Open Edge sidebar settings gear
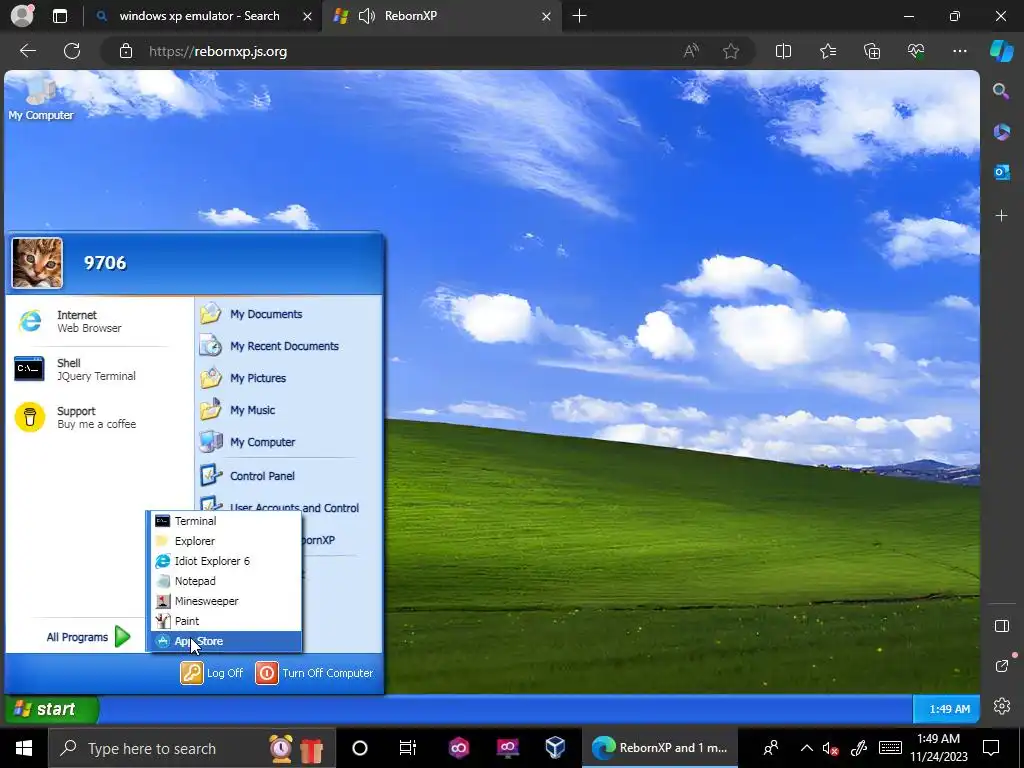 [x=1001, y=706]
